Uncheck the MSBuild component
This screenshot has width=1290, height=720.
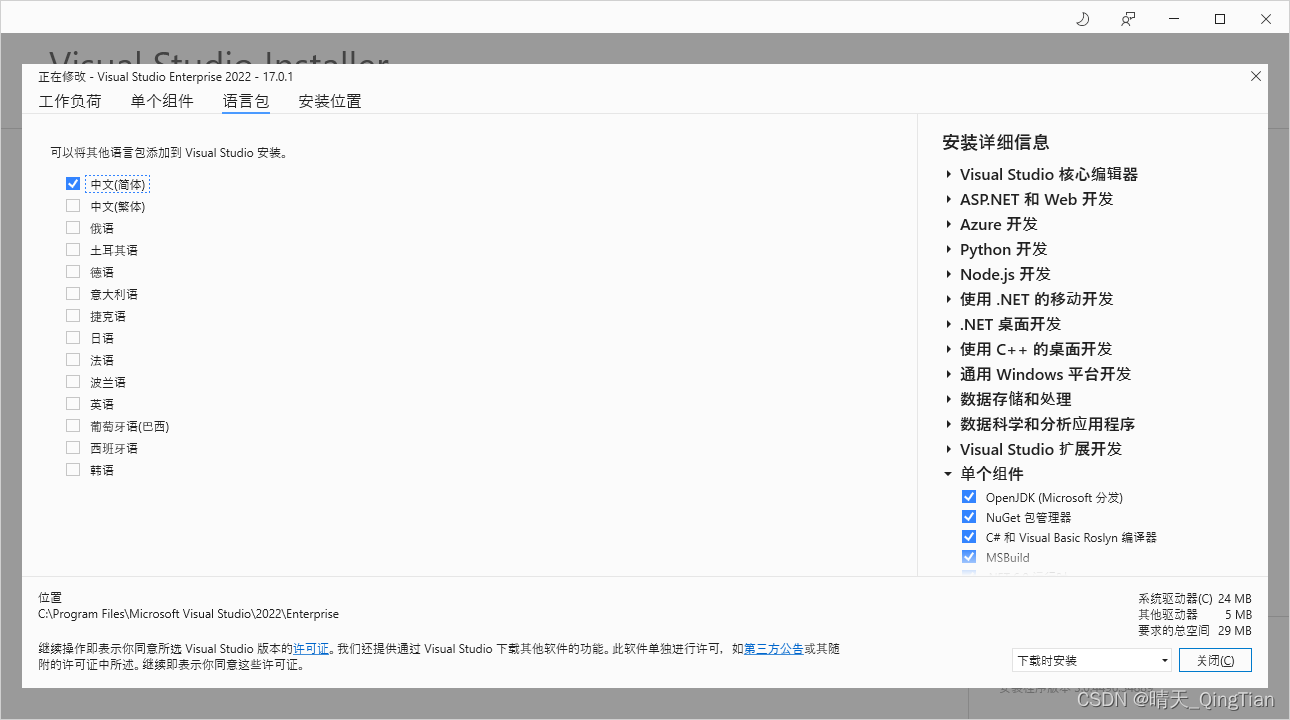968,557
